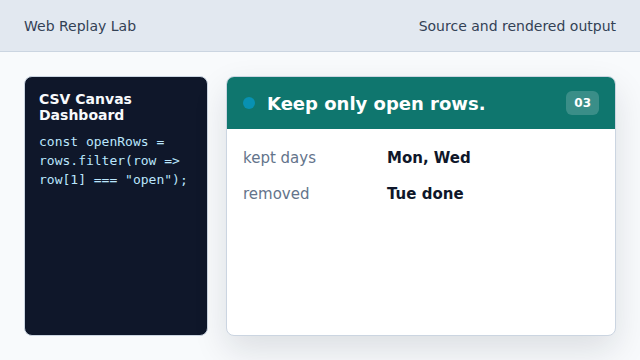Click the 'Source and rendered output' label
The width and height of the screenshot is (640, 360).
pyautogui.click(x=517, y=26)
